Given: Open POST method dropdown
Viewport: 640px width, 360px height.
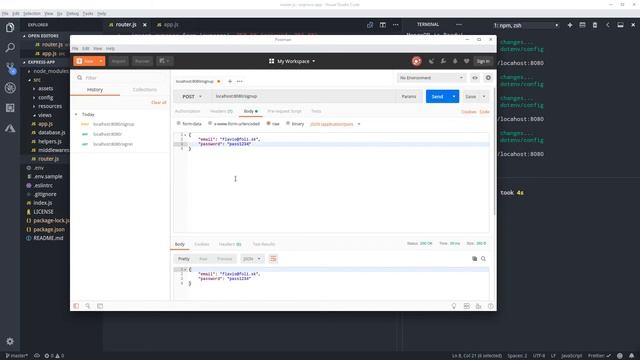Looking at the screenshot, I should (x=192, y=97).
